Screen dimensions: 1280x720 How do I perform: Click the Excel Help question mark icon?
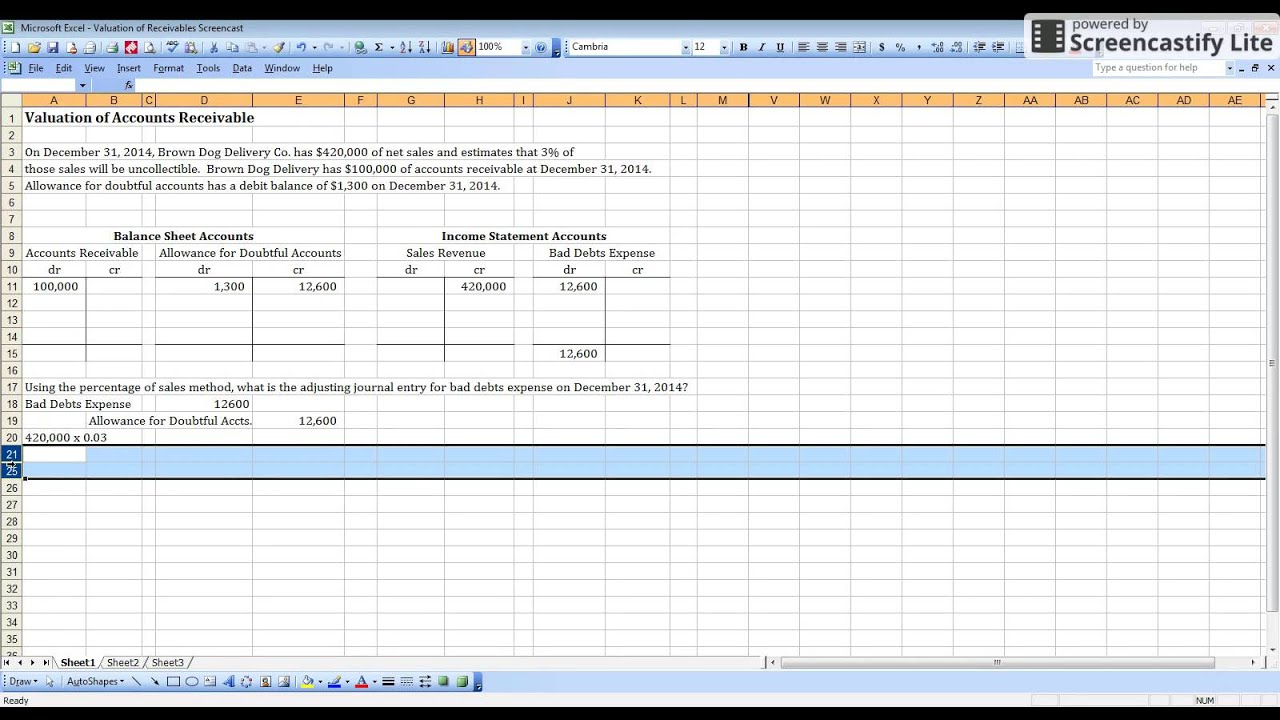[541, 47]
